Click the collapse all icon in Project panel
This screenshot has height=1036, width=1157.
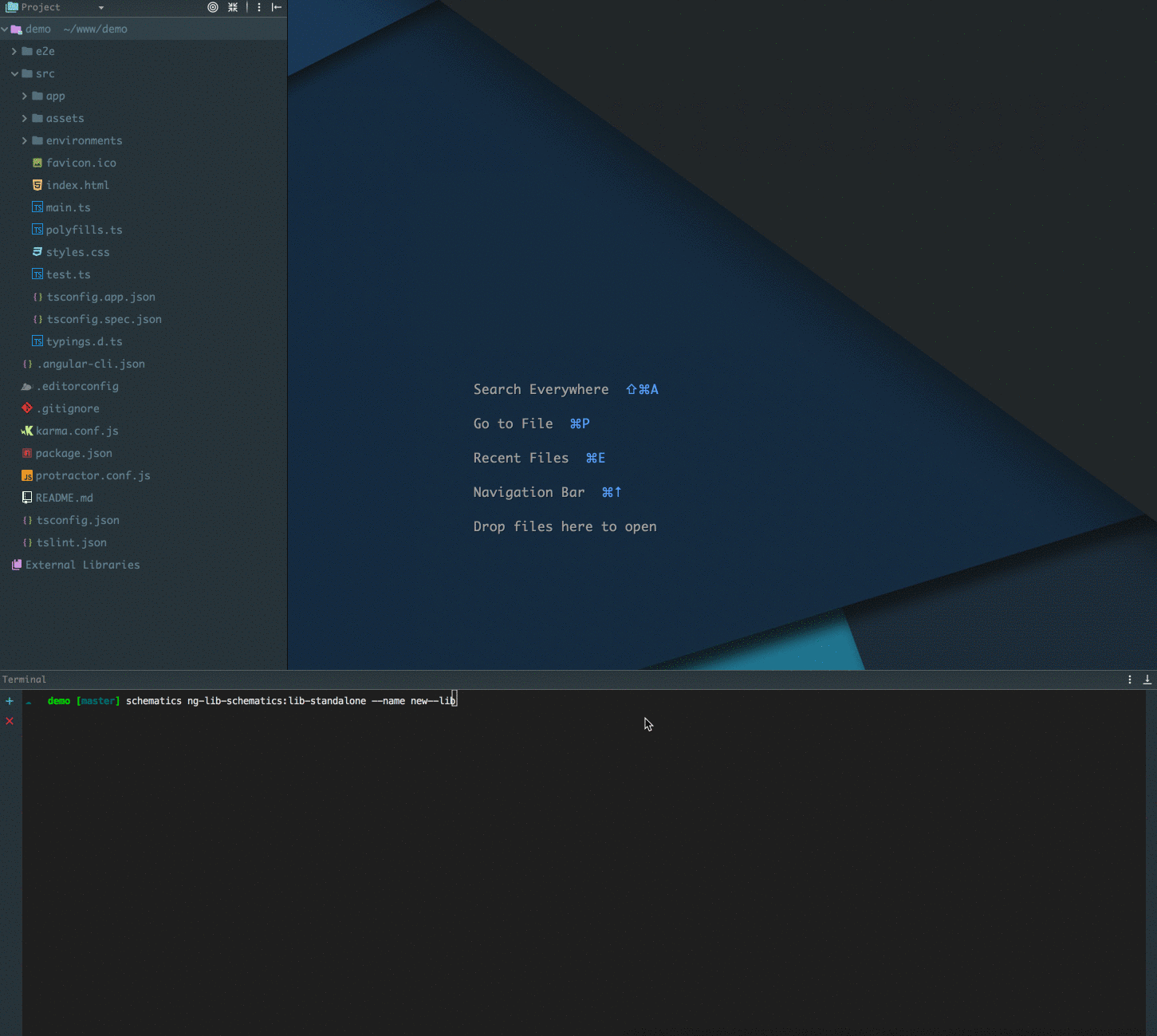tap(233, 7)
